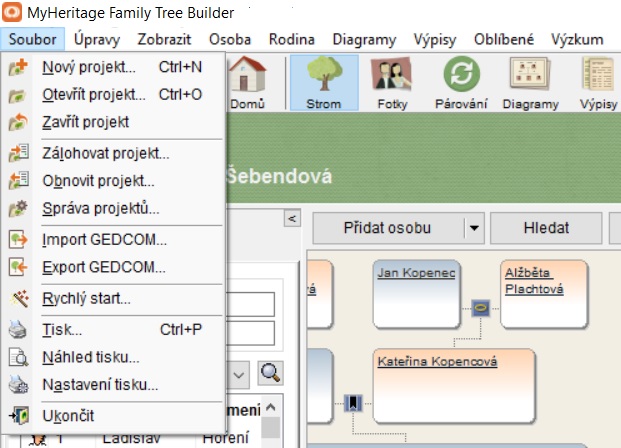Image resolution: width=621 pixels, height=448 pixels.
Task: Select Nový projekt menu entry
Action: click(x=89, y=68)
